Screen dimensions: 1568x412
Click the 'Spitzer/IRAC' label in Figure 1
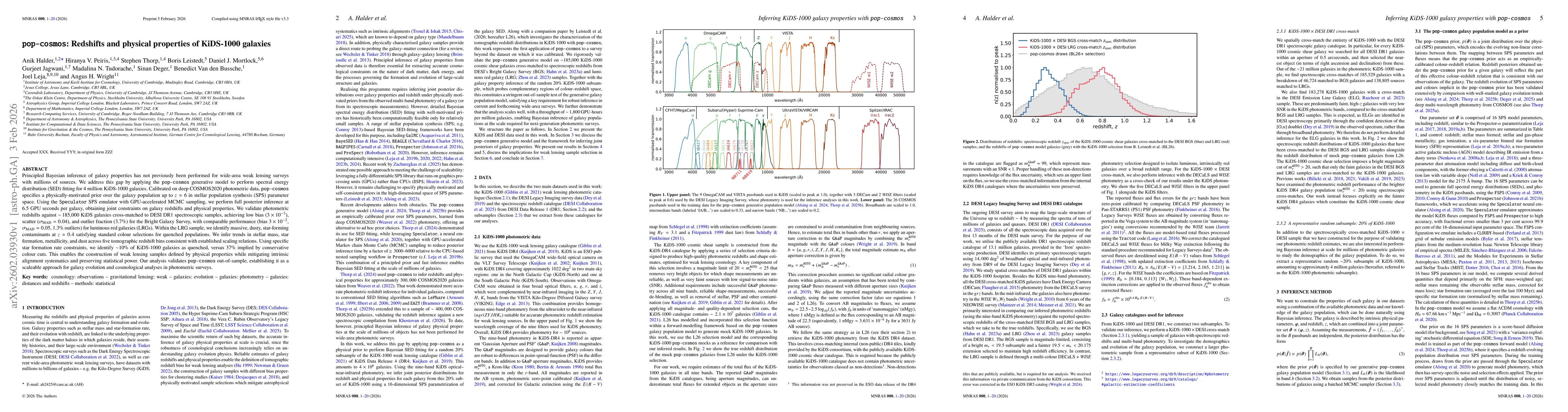(881, 111)
